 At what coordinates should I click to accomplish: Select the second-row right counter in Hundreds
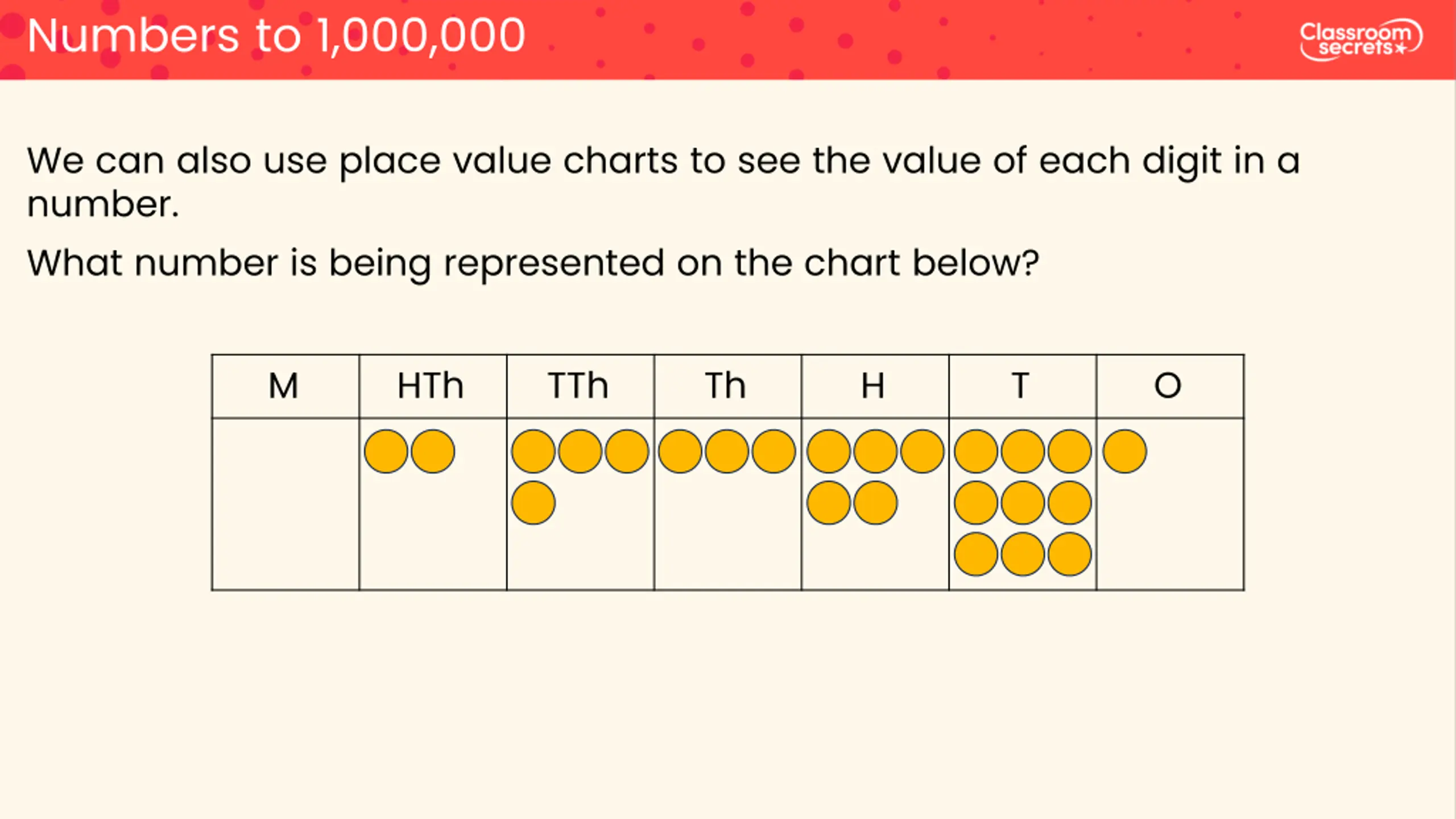[875, 503]
